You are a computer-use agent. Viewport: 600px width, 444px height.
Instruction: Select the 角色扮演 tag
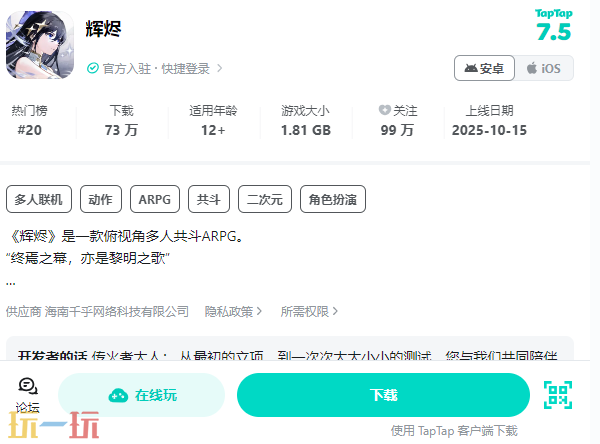333,199
